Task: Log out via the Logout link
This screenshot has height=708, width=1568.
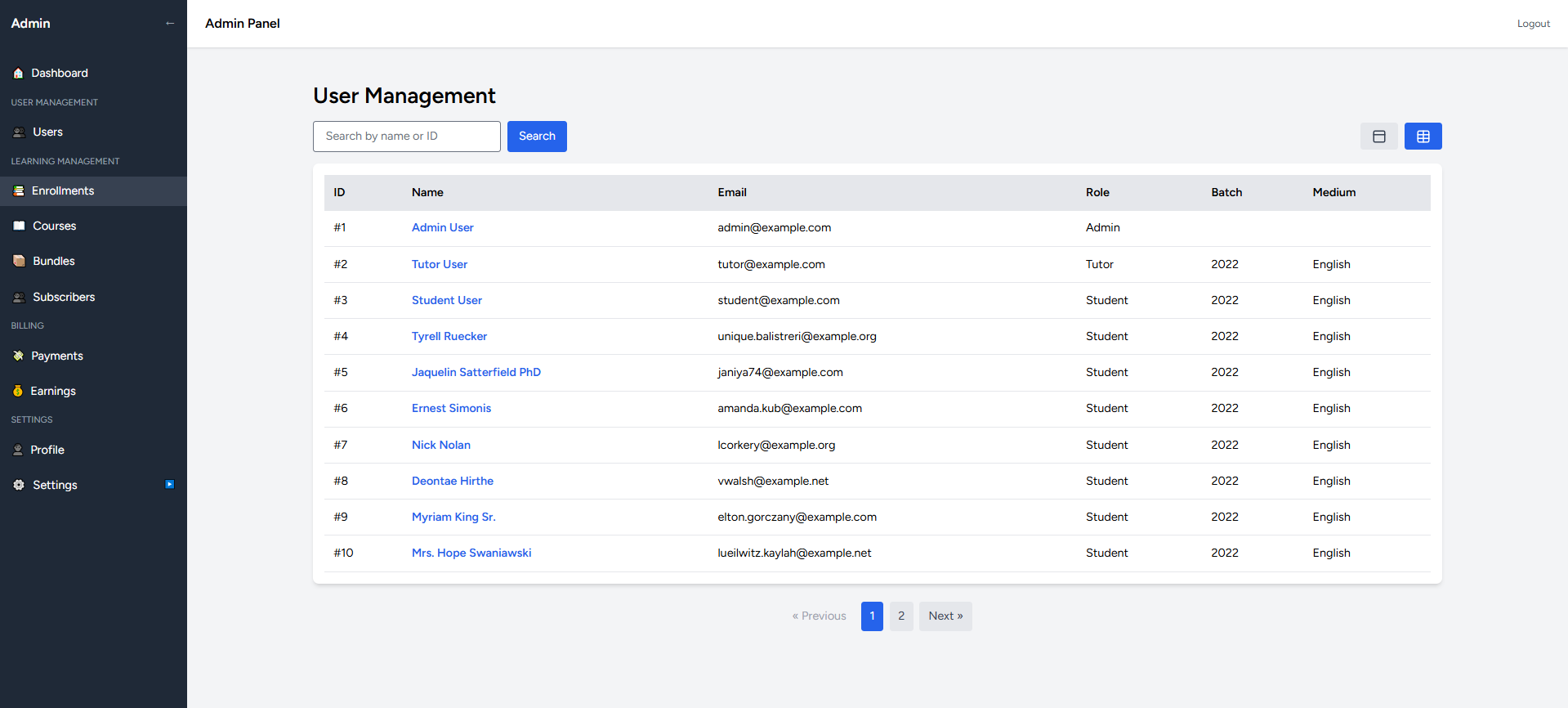Action: pos(1534,24)
